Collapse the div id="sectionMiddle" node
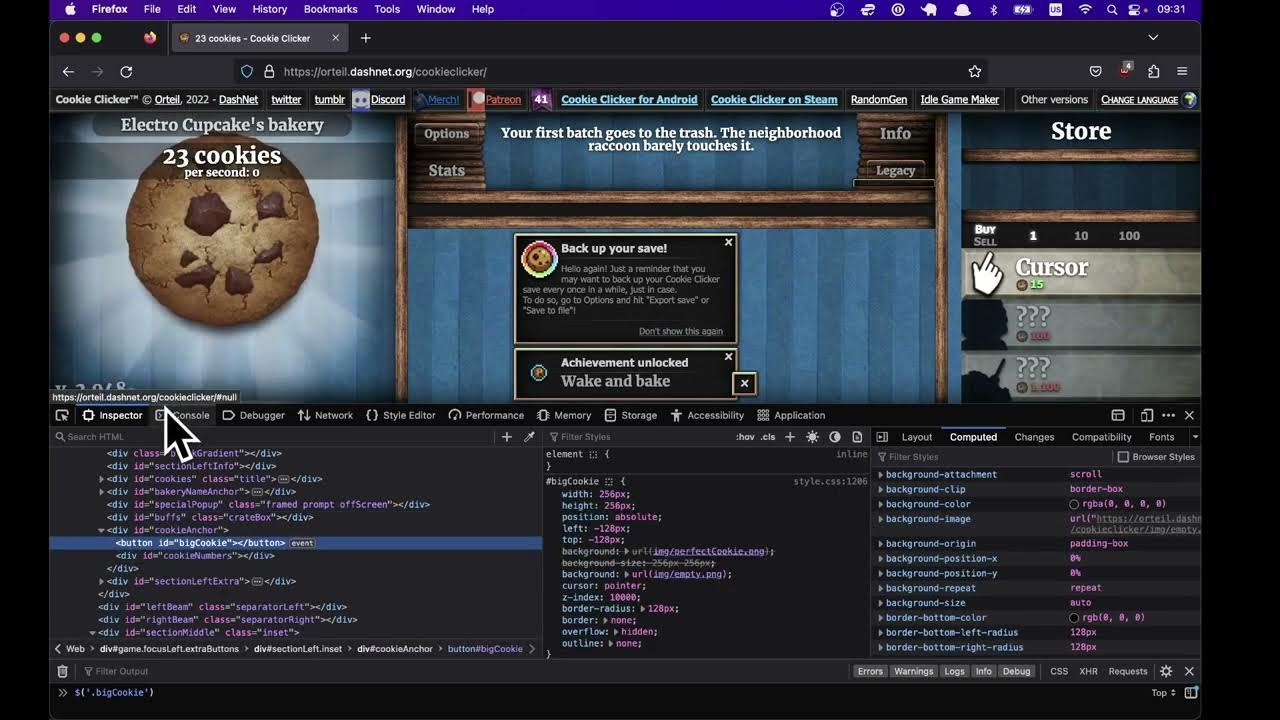Screen dimensions: 1280x720 click(92, 632)
